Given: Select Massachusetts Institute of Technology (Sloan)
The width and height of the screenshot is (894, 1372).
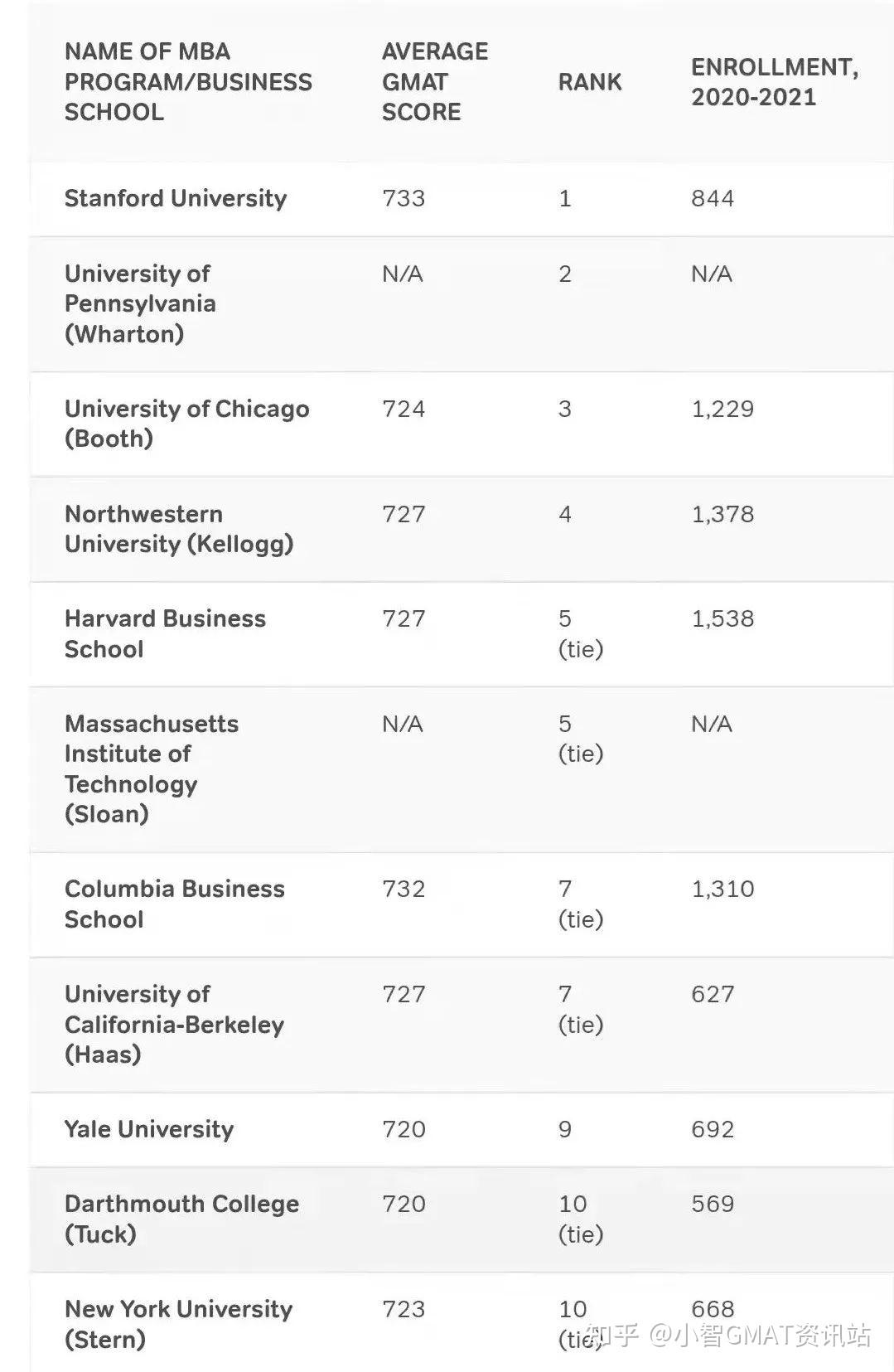Looking at the screenshot, I should pos(151,768).
